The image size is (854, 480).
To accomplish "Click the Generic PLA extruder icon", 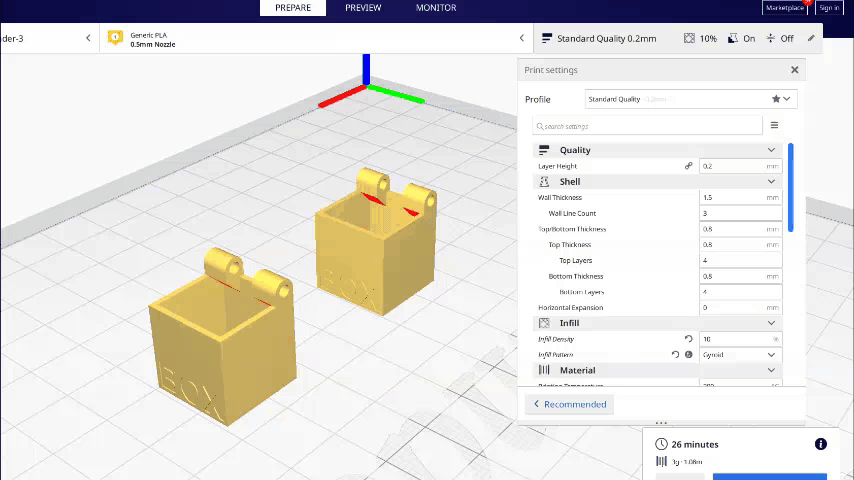I will click(x=115, y=38).
